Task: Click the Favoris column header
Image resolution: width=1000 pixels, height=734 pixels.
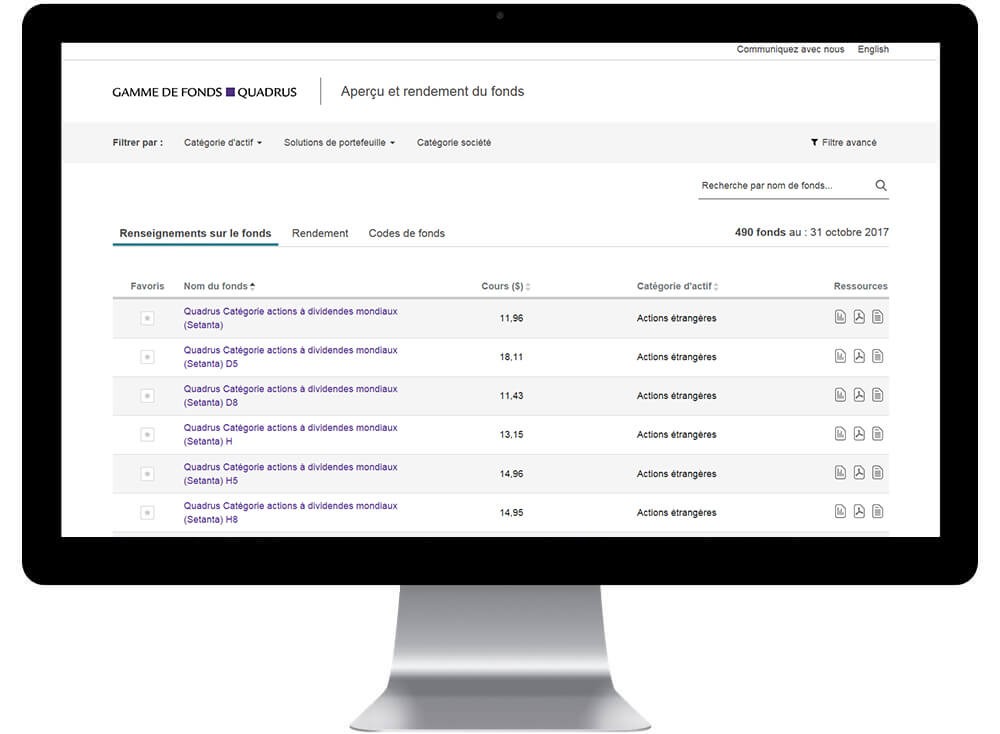Action: (147, 286)
